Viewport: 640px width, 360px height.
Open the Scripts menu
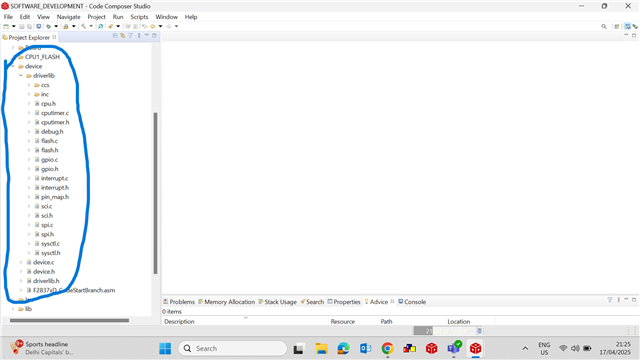[139, 17]
